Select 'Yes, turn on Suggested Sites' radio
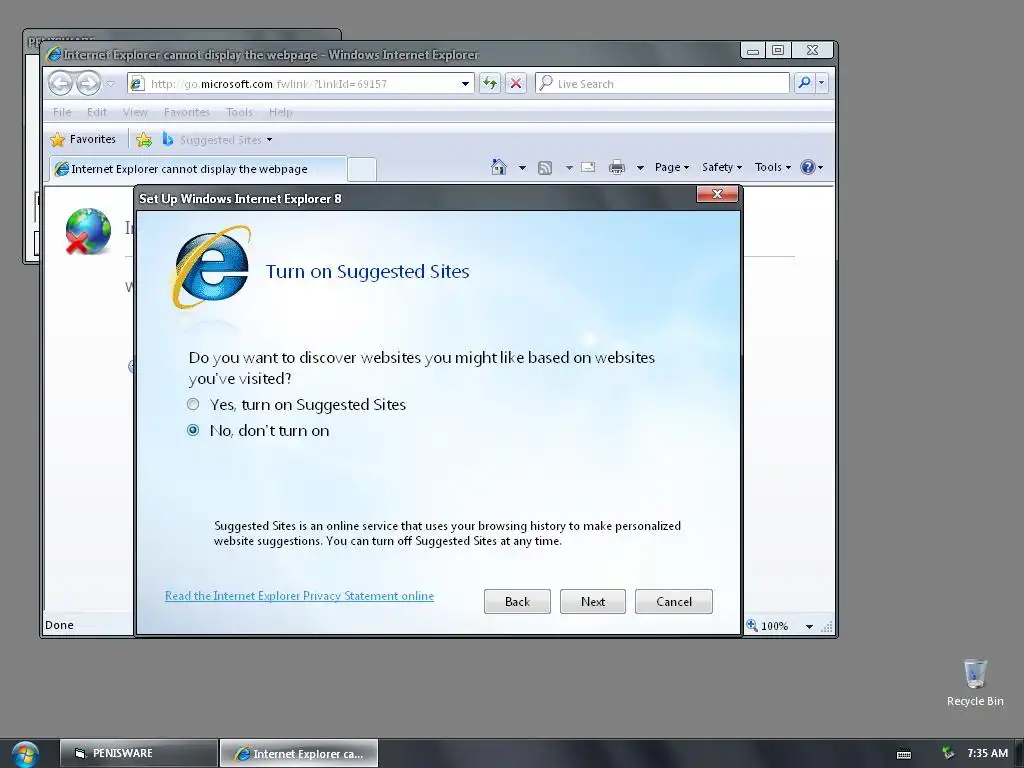This screenshot has width=1024, height=768. pyautogui.click(x=193, y=404)
